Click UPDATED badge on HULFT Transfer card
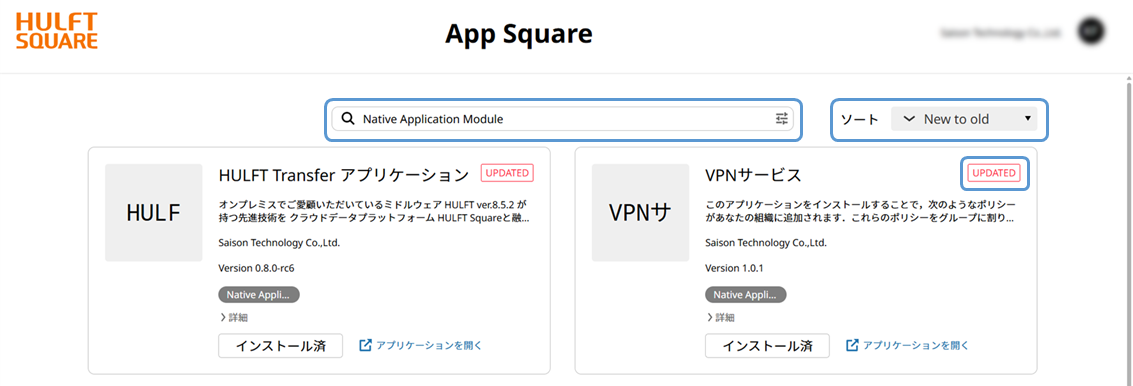This screenshot has height=386, width=1133. [507, 173]
